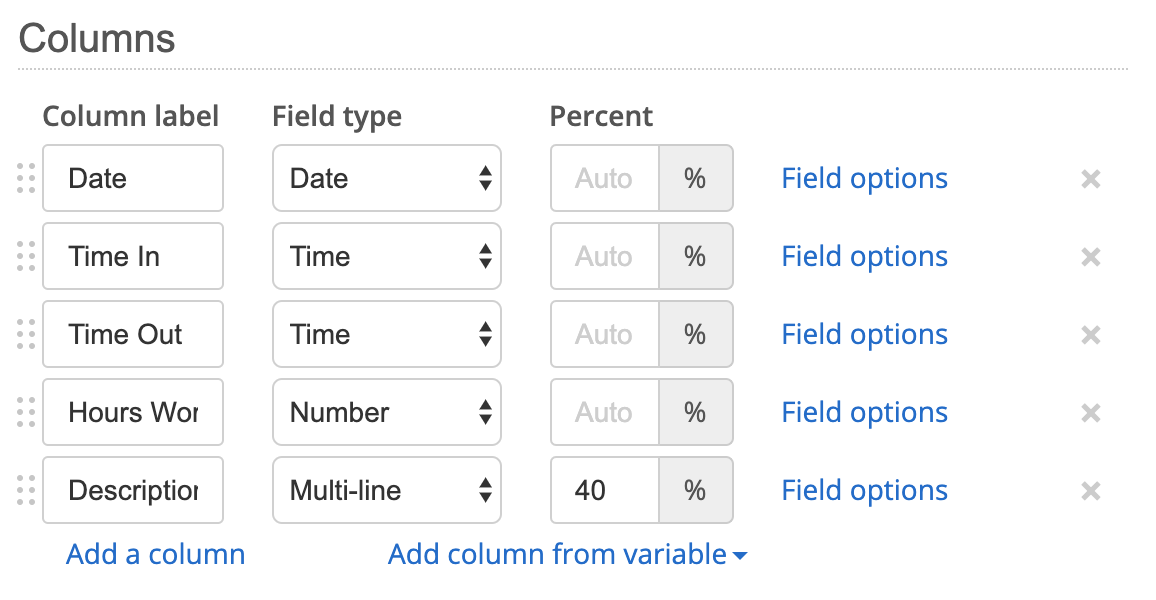Image resolution: width=1156 pixels, height=600 pixels.
Task: Click the Add a column link
Action: pyautogui.click(x=155, y=554)
